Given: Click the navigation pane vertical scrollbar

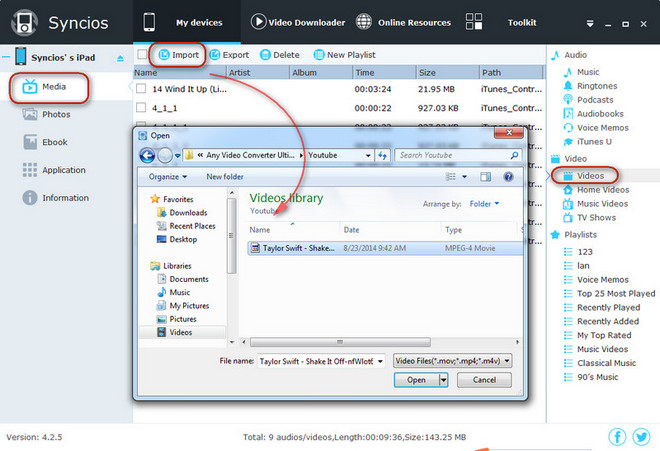Looking at the screenshot, I should 232,236.
